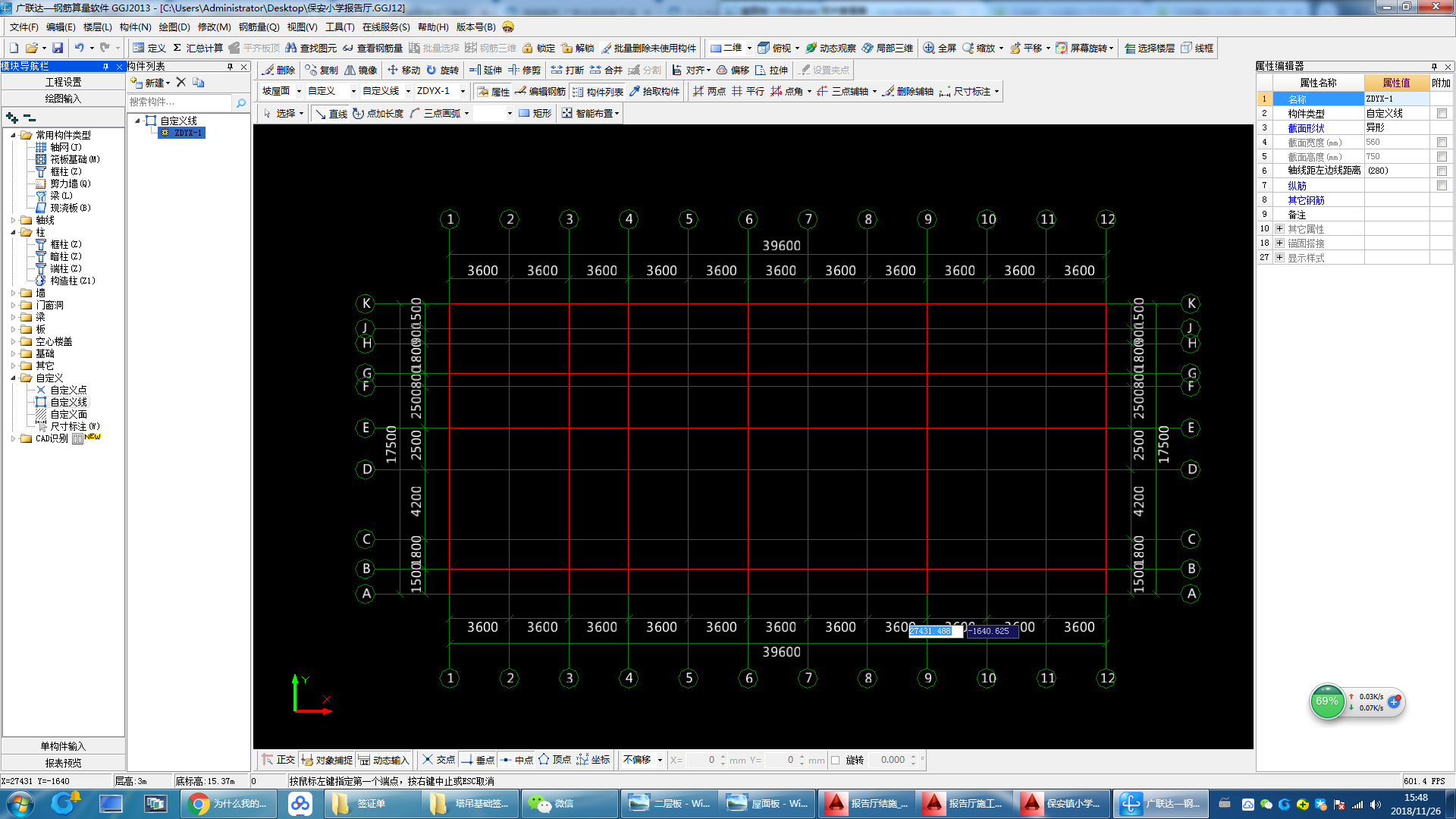Open the 在线服务(S) menu

click(x=386, y=27)
